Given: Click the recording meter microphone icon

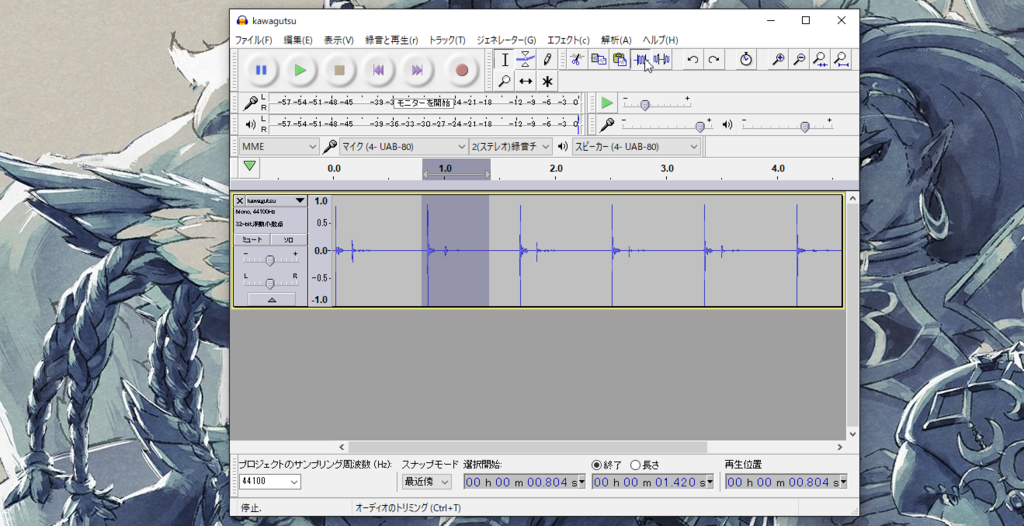Looking at the screenshot, I should pos(250,103).
